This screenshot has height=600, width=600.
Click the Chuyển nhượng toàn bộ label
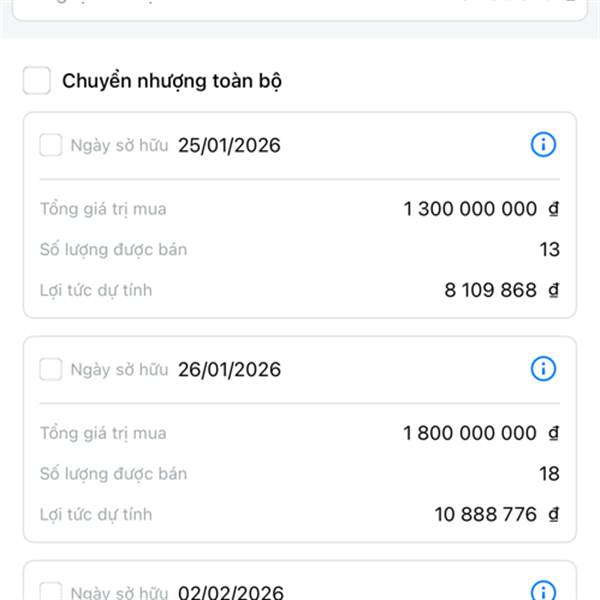(172, 81)
